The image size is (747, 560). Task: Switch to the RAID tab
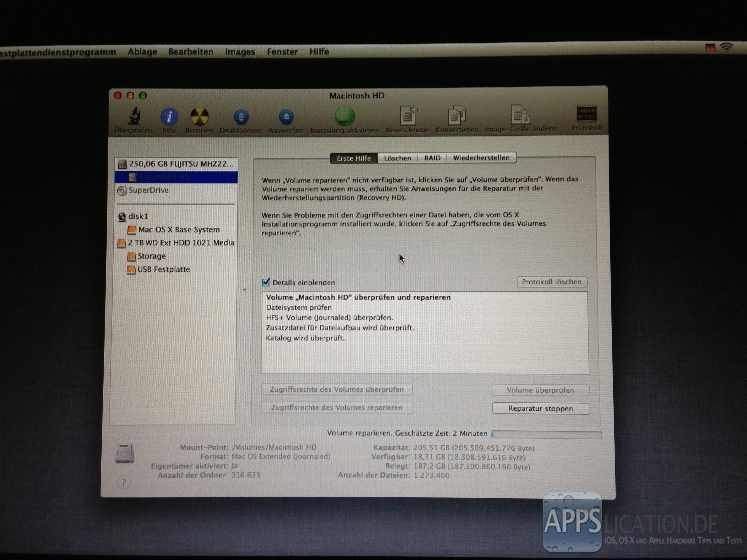pyautogui.click(x=432, y=158)
